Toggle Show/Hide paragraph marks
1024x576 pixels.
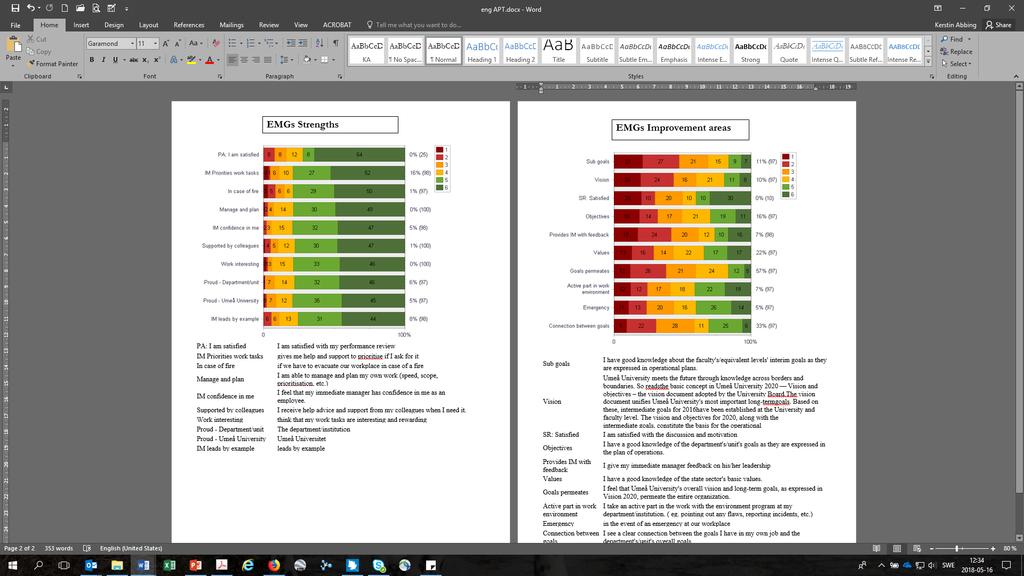(336, 43)
